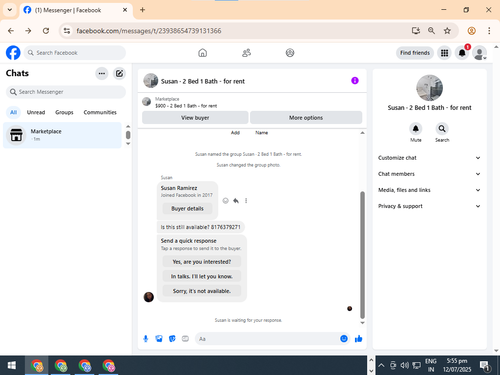
Task: Open the Susan group photo in right panel
Action: (429, 88)
